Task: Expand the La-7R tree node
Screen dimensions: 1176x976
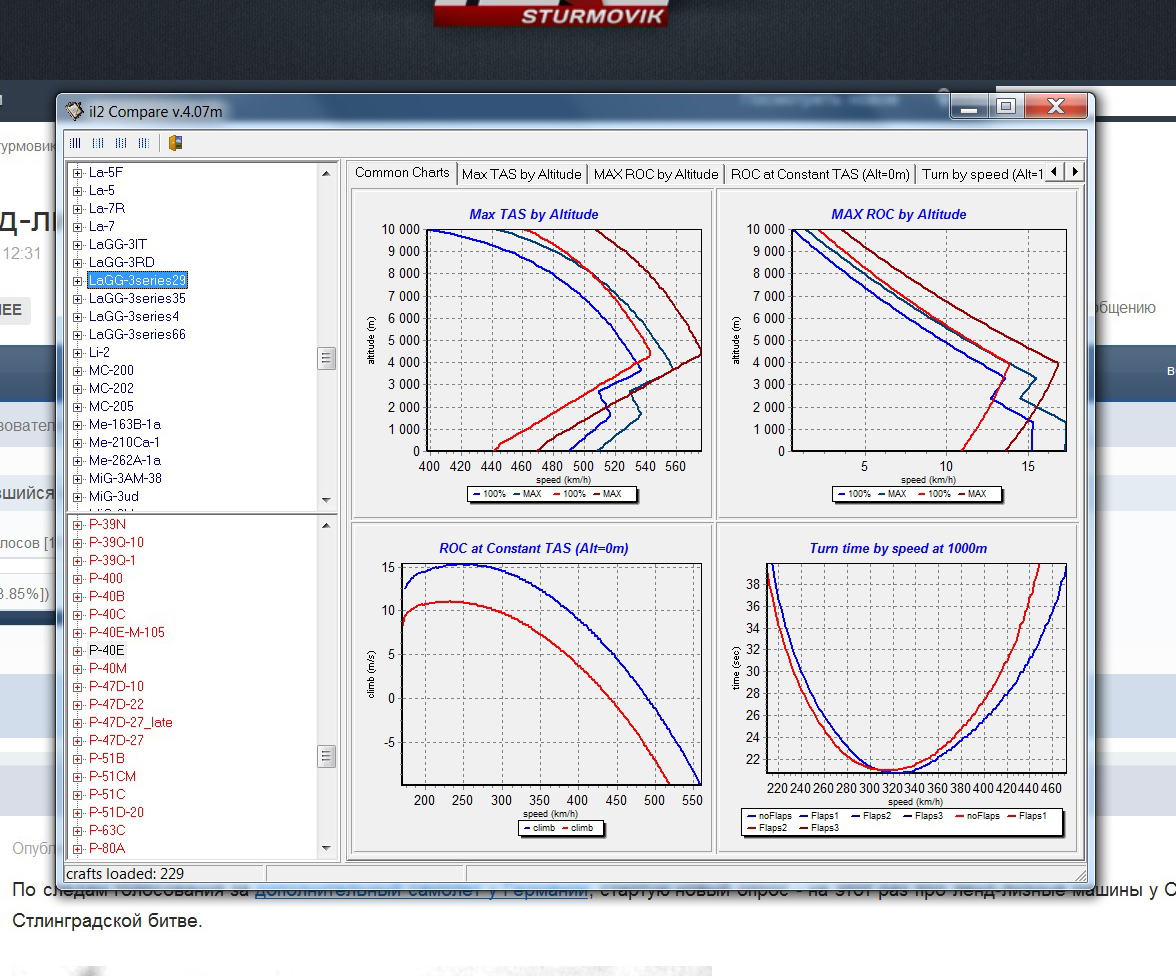Action: pos(77,209)
